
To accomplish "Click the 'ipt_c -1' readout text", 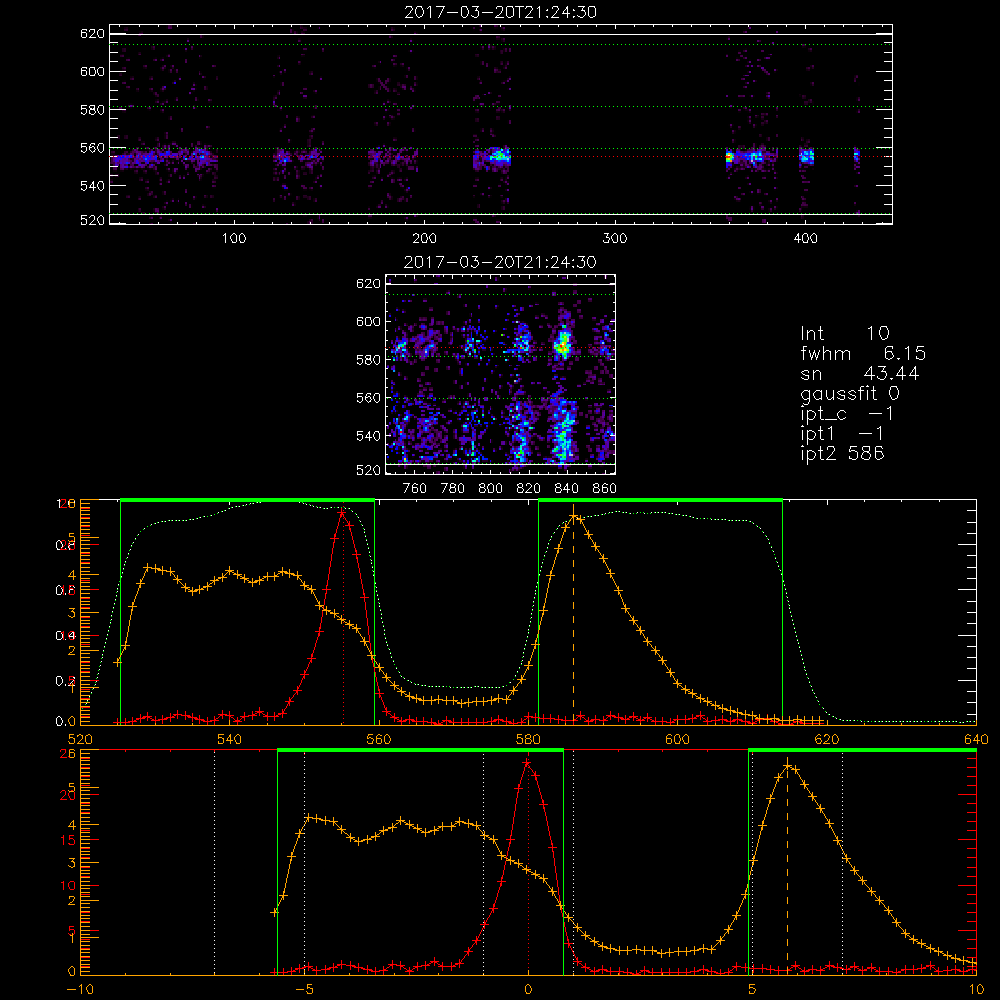I will click(847, 414).
